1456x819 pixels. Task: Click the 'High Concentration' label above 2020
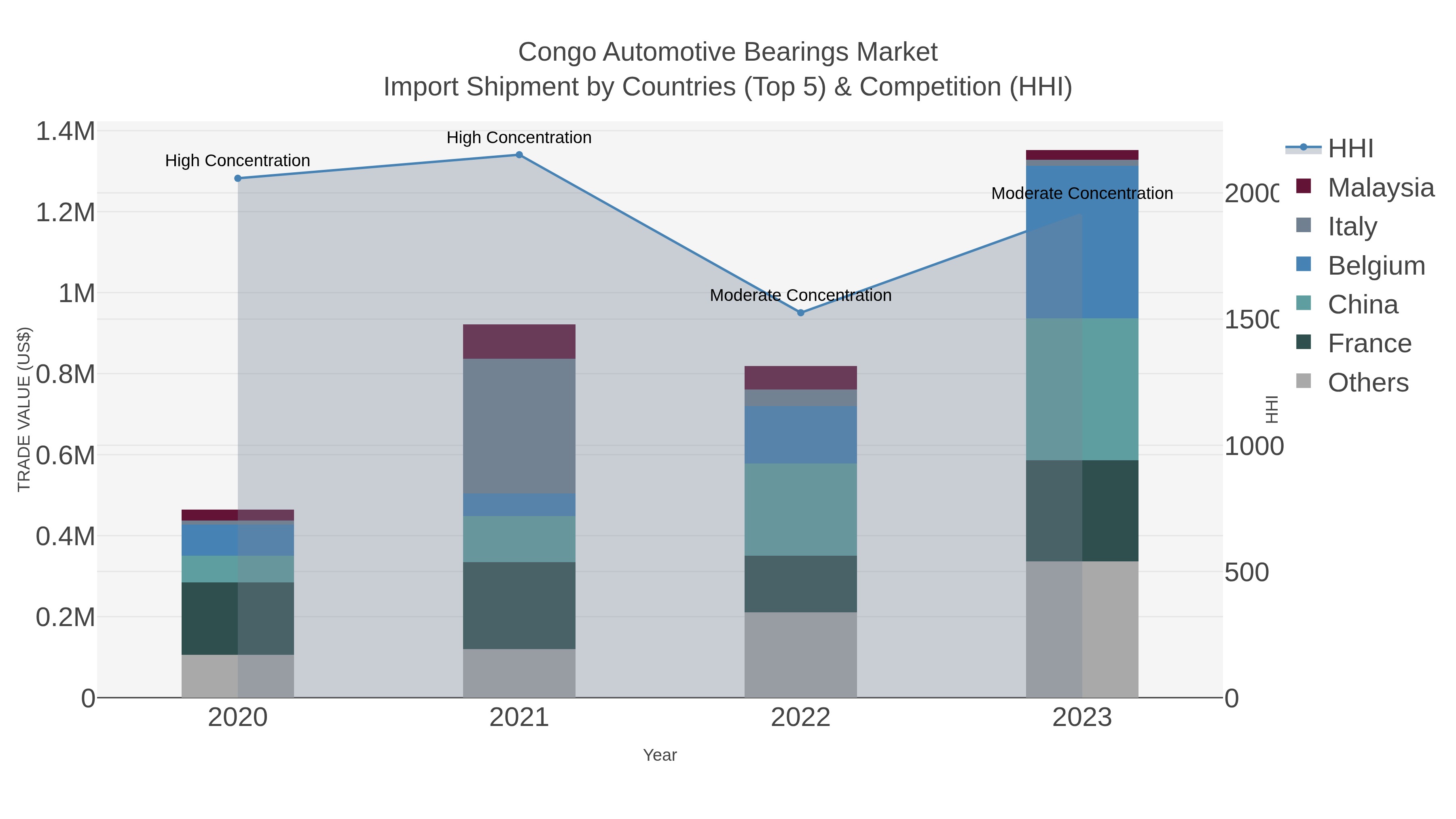pyautogui.click(x=238, y=161)
